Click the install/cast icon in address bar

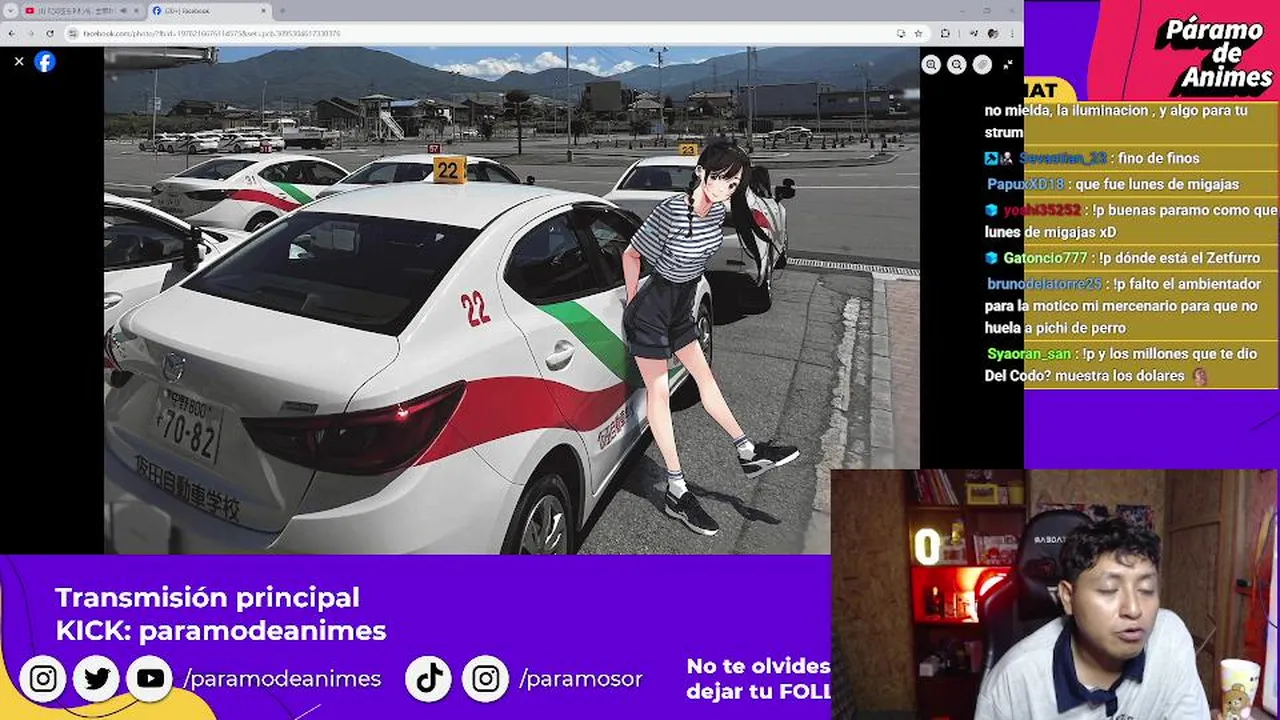pos(901,33)
